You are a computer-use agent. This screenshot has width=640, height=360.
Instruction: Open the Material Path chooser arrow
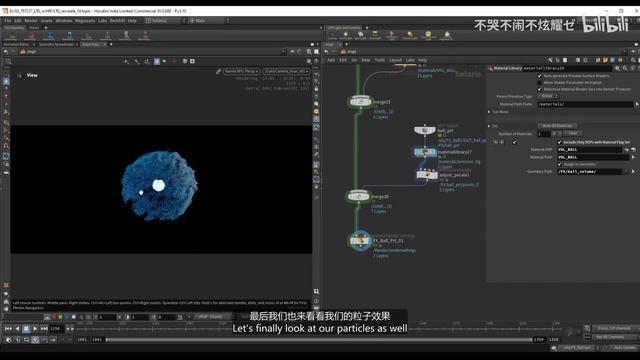(x=633, y=157)
